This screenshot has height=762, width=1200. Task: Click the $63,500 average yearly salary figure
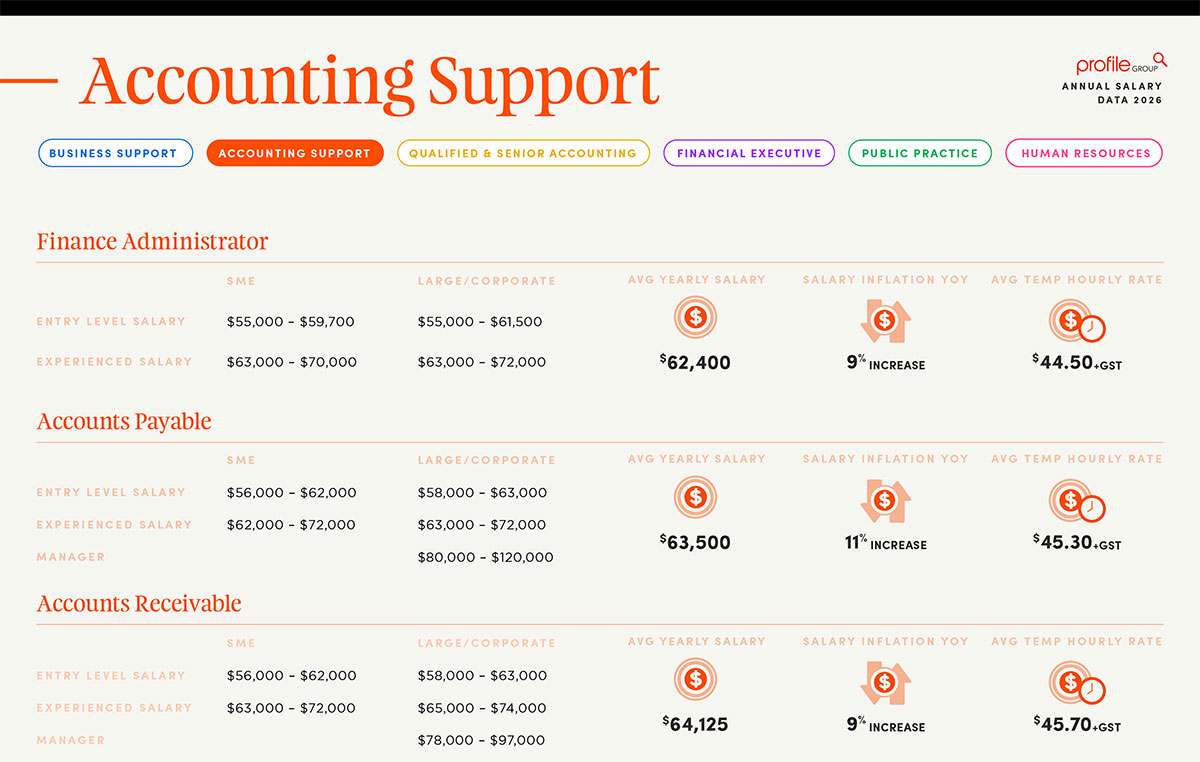[x=696, y=543]
